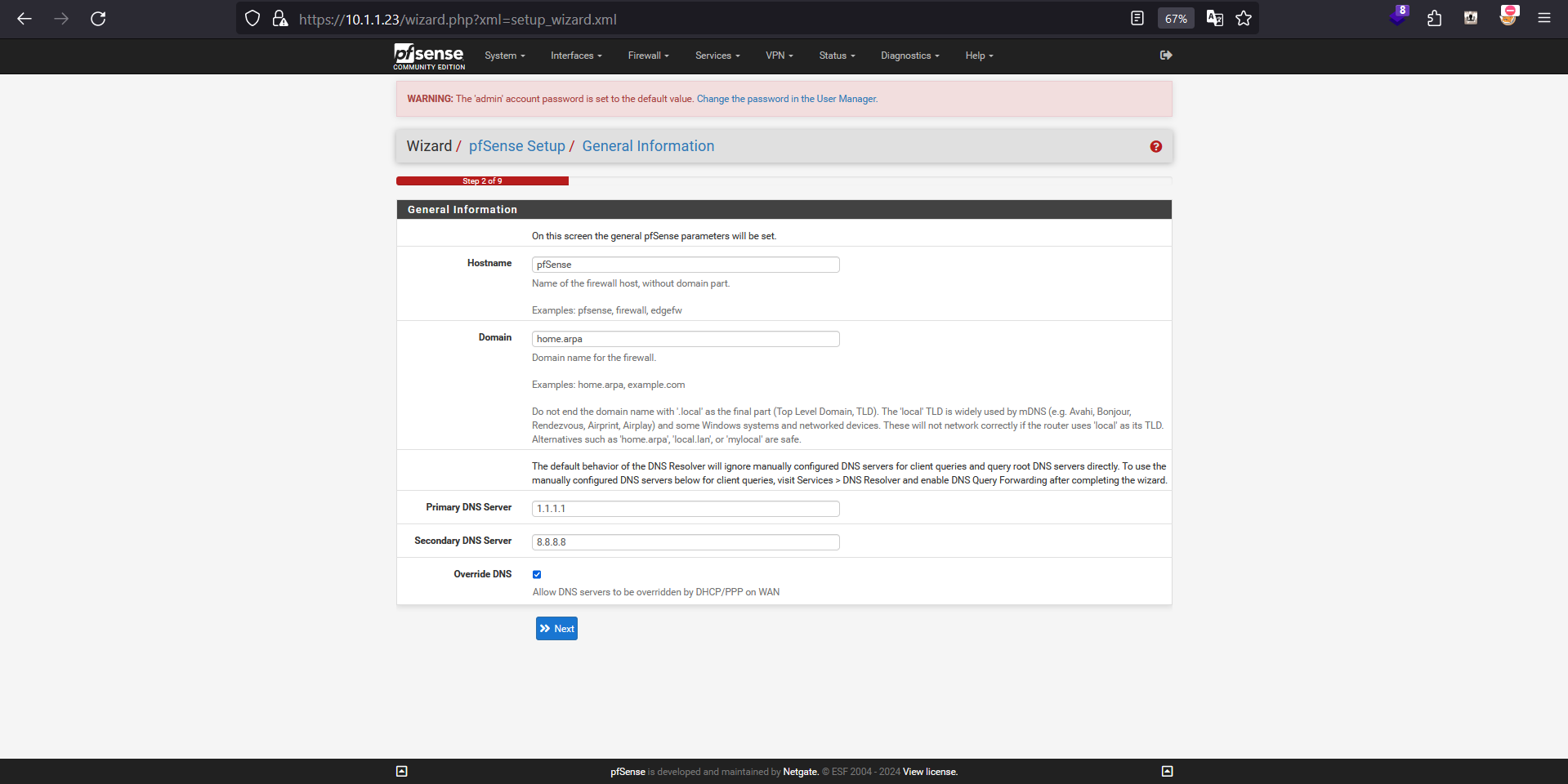Click the Next wizard button
The image size is (1568, 784).
[556, 629]
